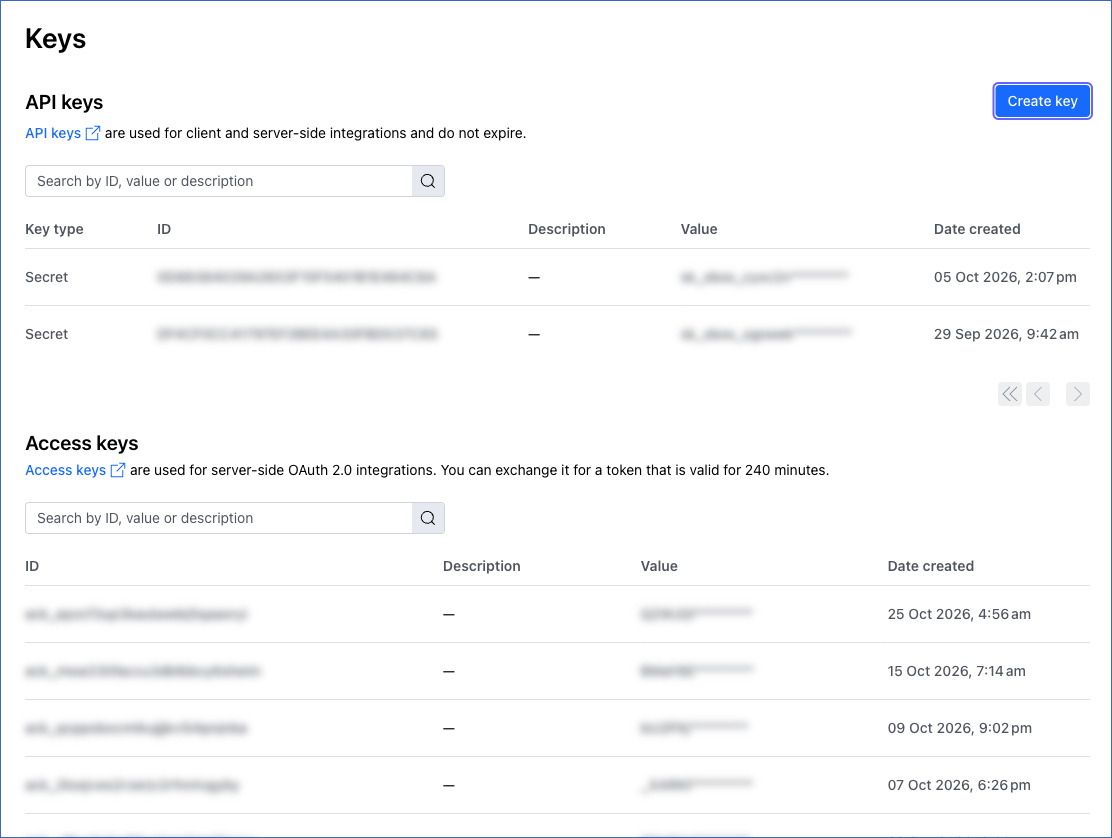Click the Key type column header
Image resolution: width=1112 pixels, height=838 pixels.
pos(55,229)
